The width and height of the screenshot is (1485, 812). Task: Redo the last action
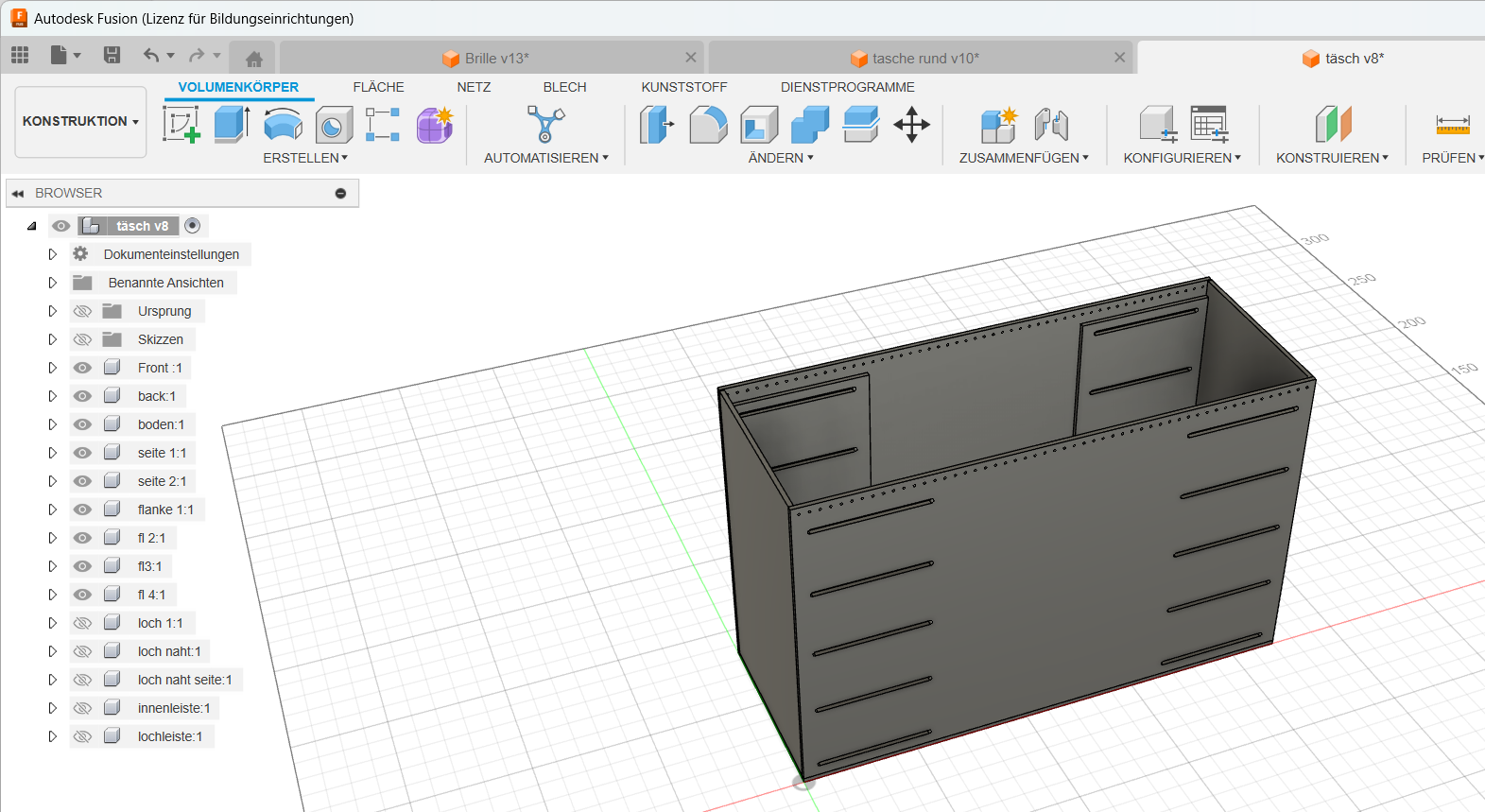pyautogui.click(x=197, y=55)
